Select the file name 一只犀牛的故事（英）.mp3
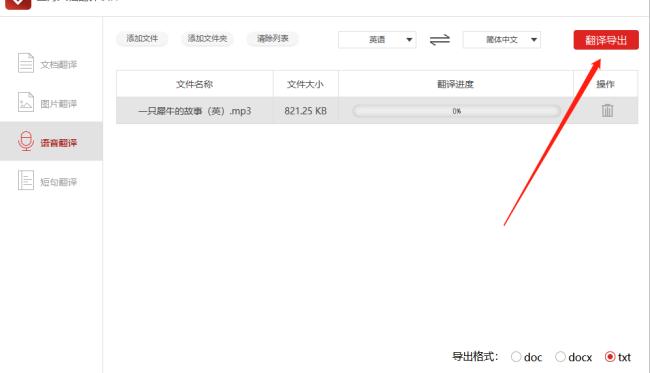 194,111
